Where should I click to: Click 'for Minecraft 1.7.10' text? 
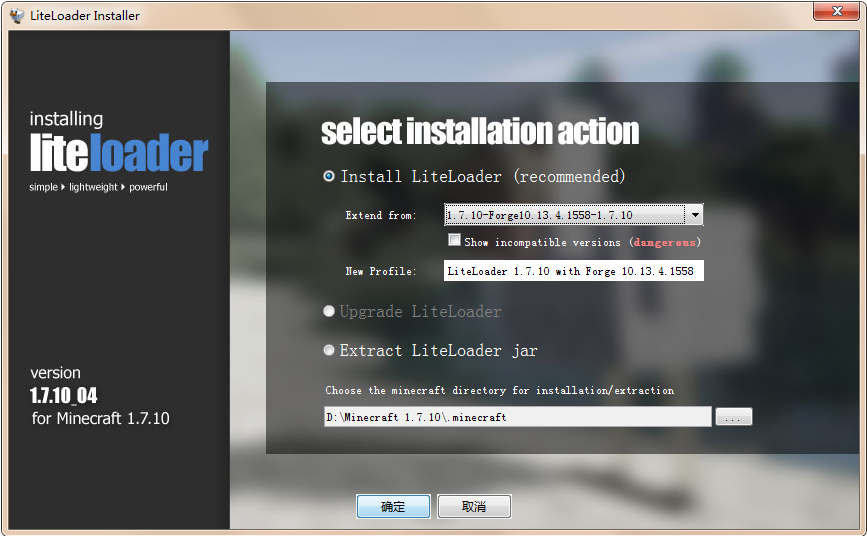coord(101,418)
